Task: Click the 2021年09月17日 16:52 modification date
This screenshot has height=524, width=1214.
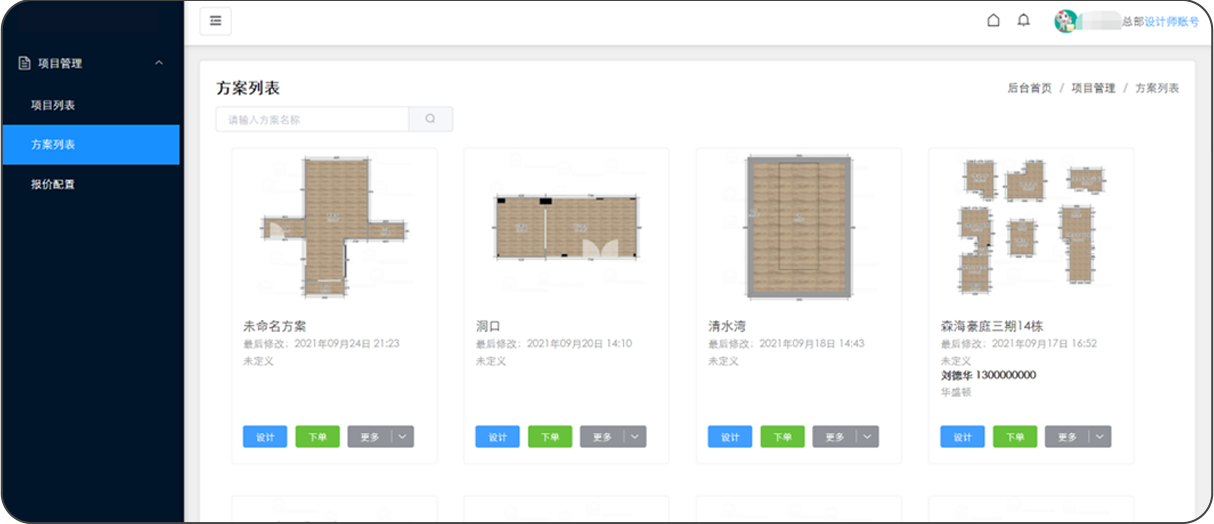Action: click(1044, 343)
